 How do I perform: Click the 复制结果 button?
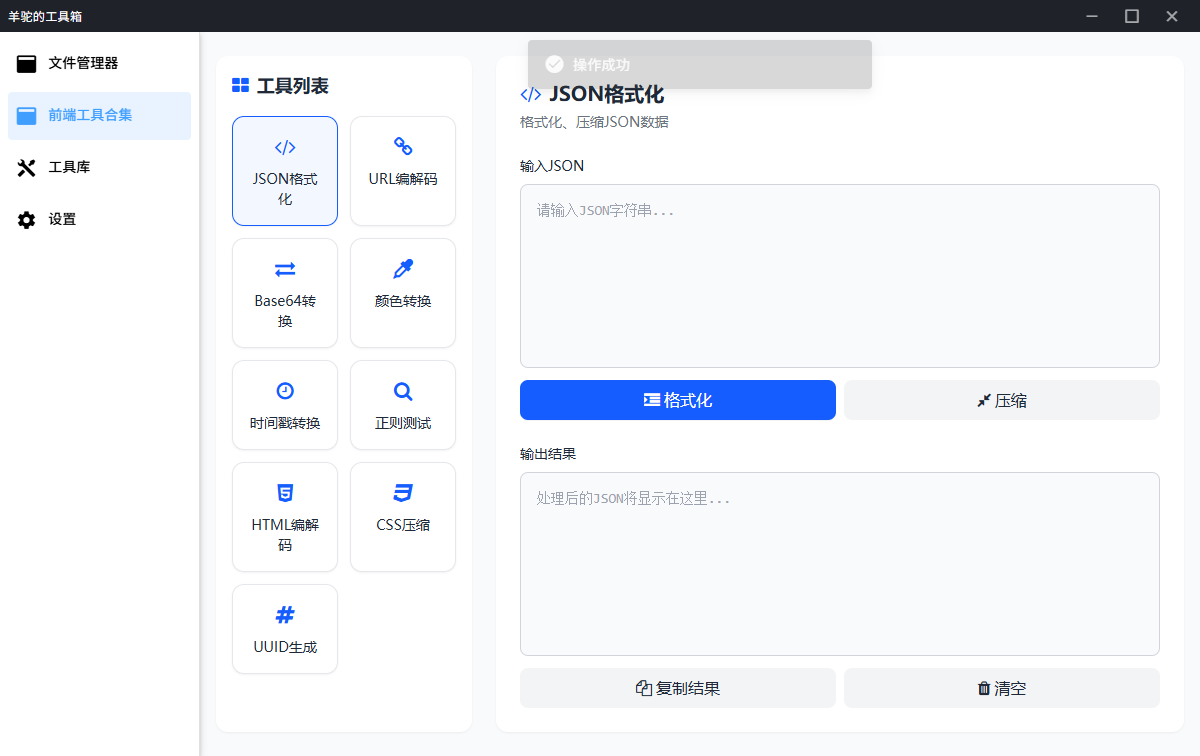coord(678,688)
